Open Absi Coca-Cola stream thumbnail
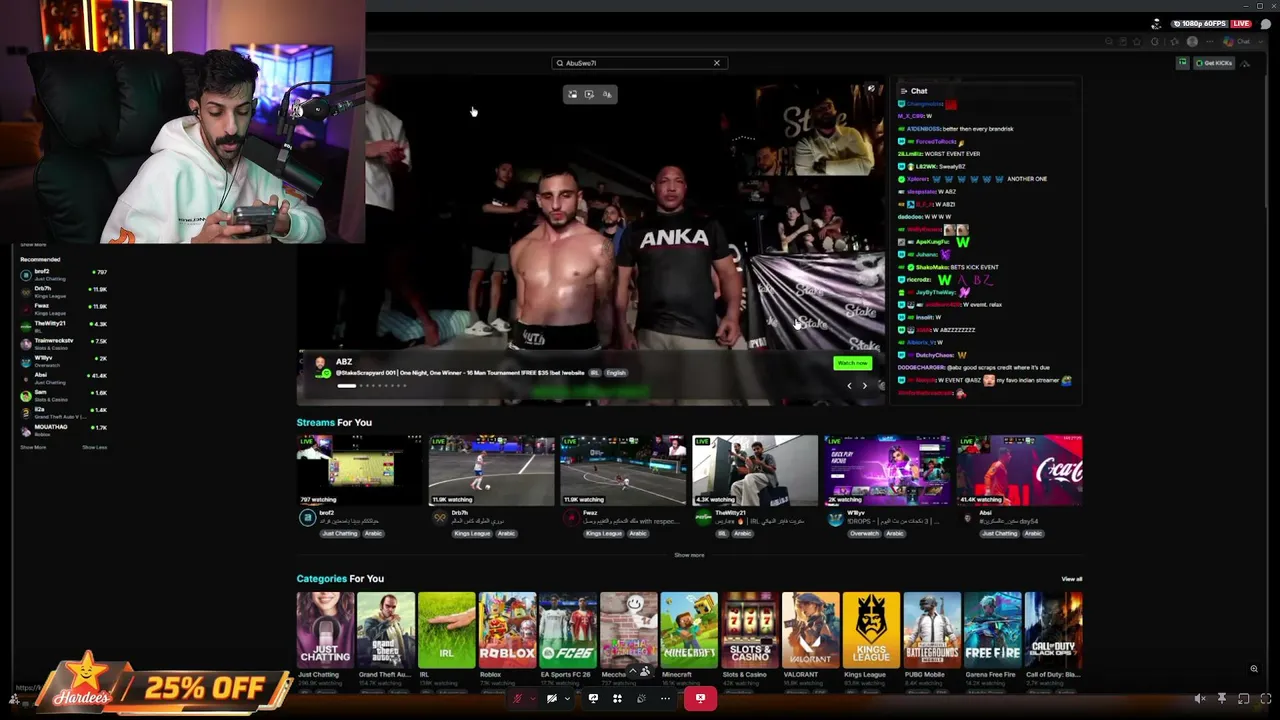 click(1019, 470)
